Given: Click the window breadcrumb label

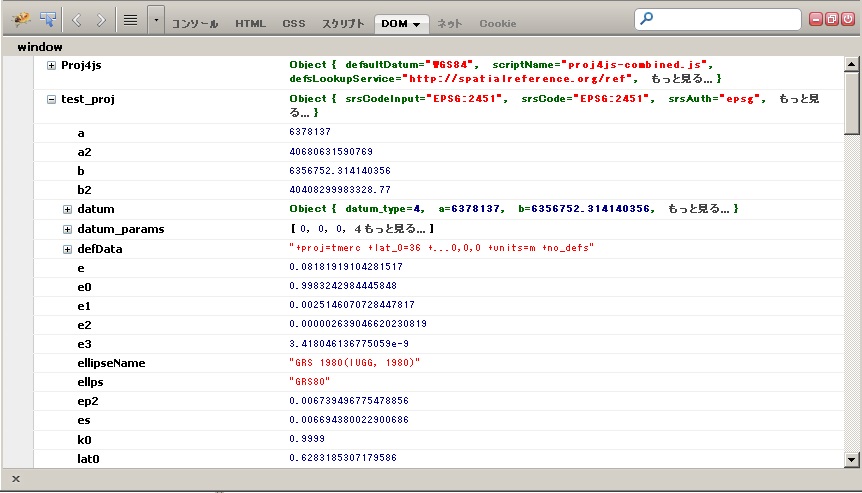Looking at the screenshot, I should [40, 46].
